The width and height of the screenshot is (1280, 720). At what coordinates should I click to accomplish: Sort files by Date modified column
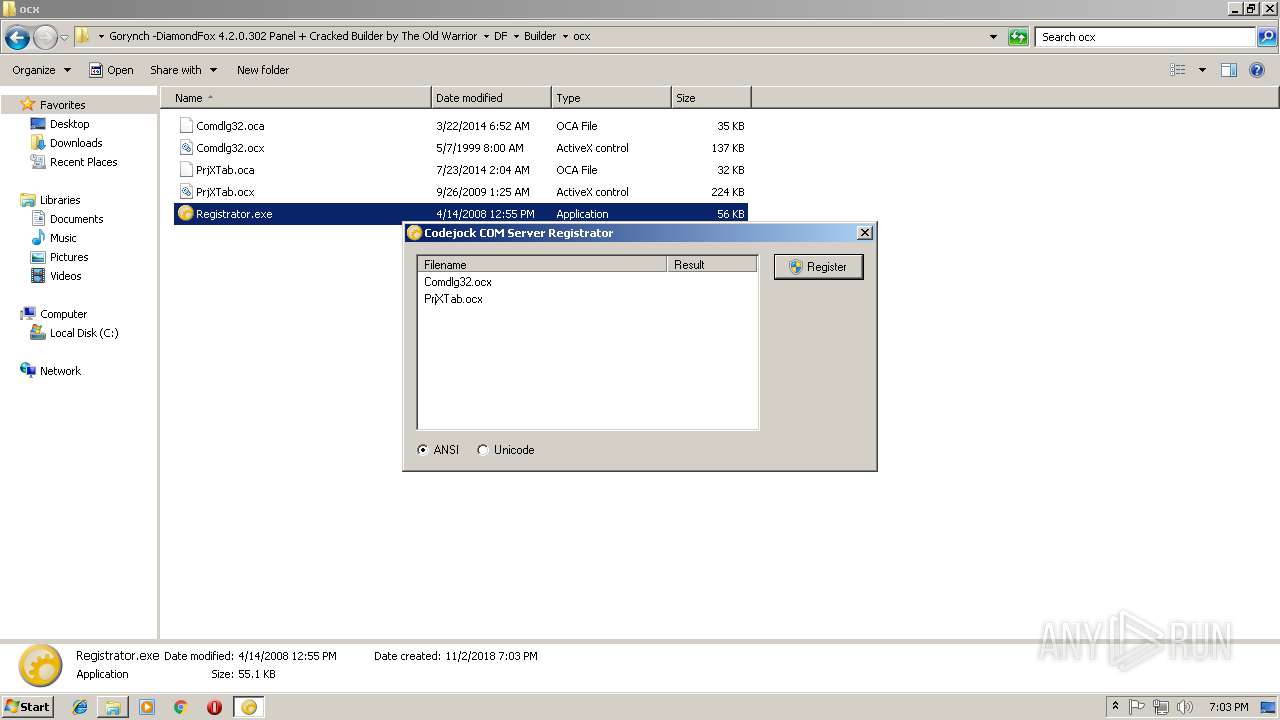tap(491, 98)
